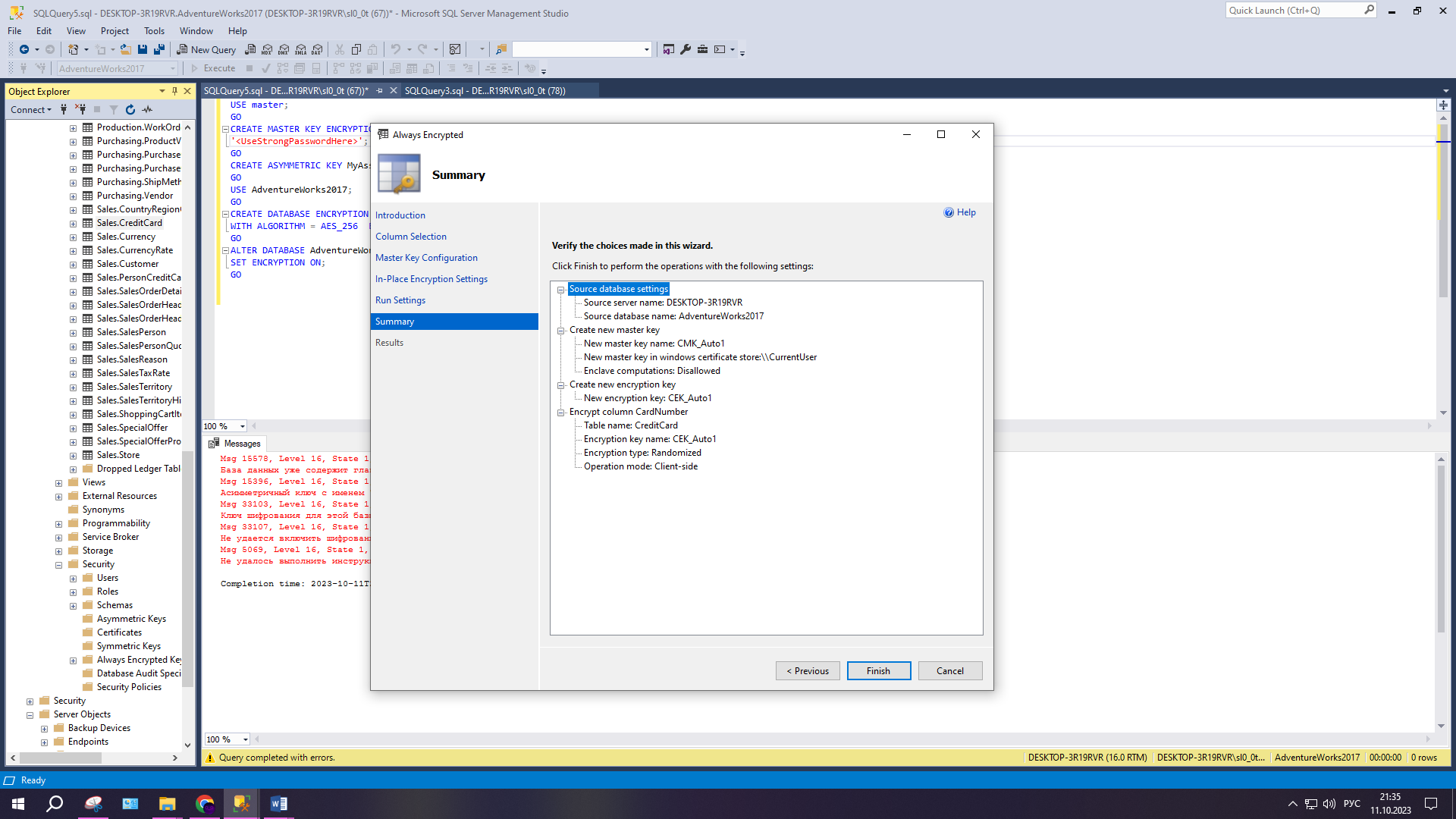Open Chrome from the Windows taskbar
Screen dimensions: 1456x819
point(205,803)
